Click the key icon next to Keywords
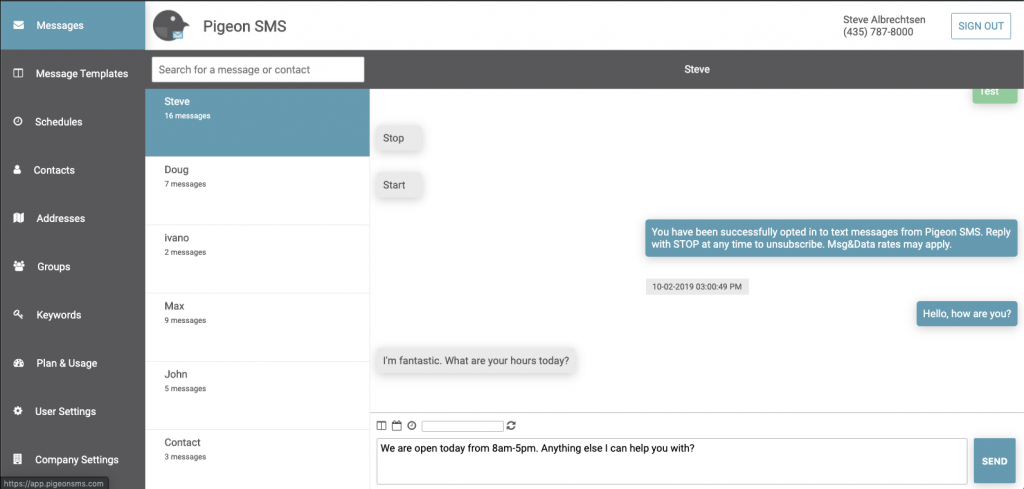 [x=18, y=315]
